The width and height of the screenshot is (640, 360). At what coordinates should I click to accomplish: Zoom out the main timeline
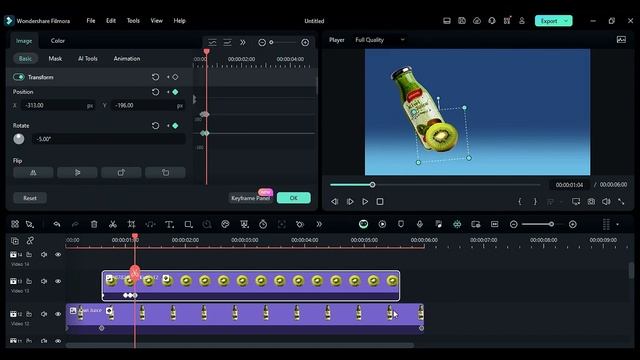[x=513, y=224]
